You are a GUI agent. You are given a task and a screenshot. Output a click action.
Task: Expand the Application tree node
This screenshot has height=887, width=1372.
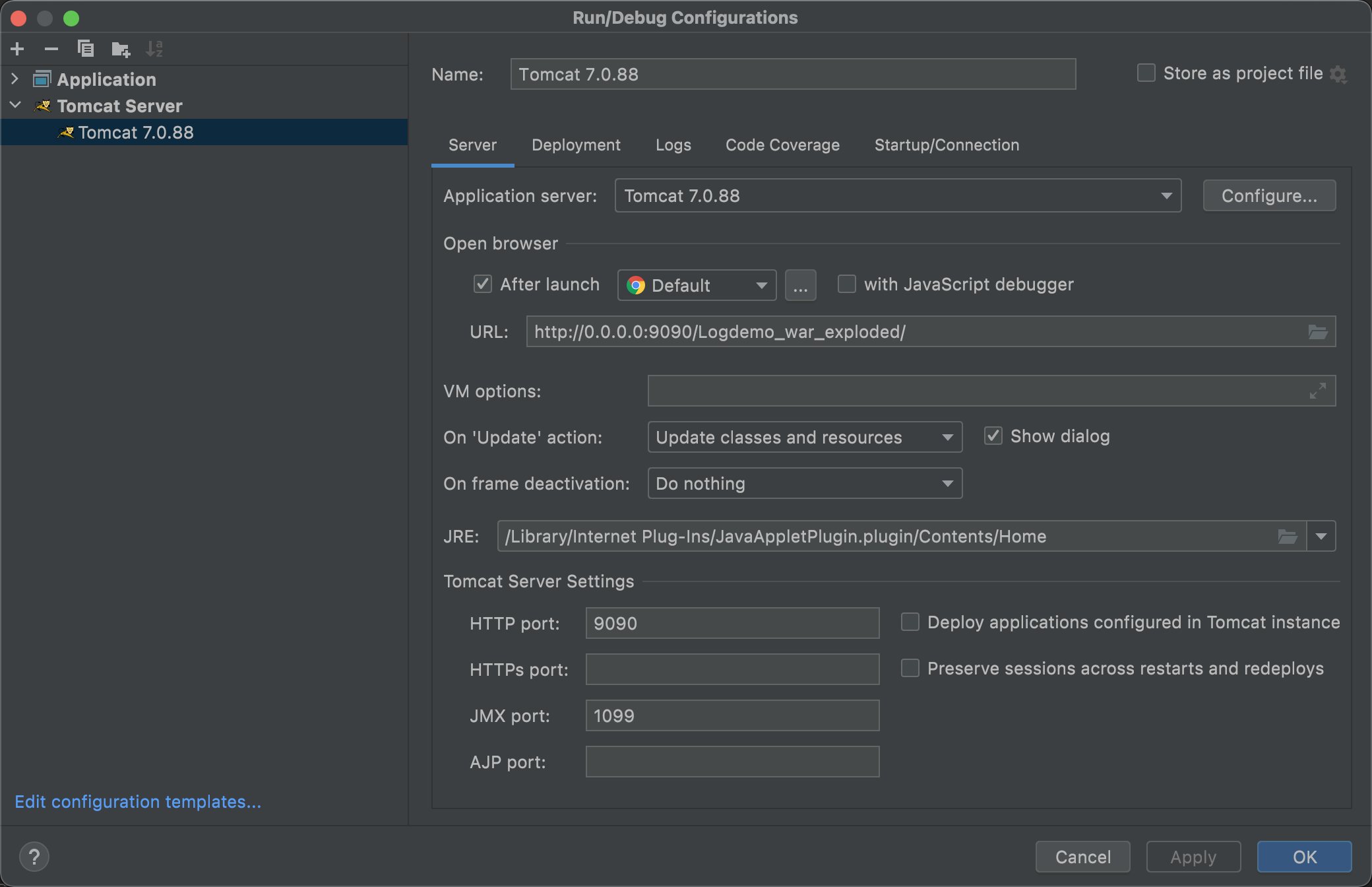(x=15, y=79)
